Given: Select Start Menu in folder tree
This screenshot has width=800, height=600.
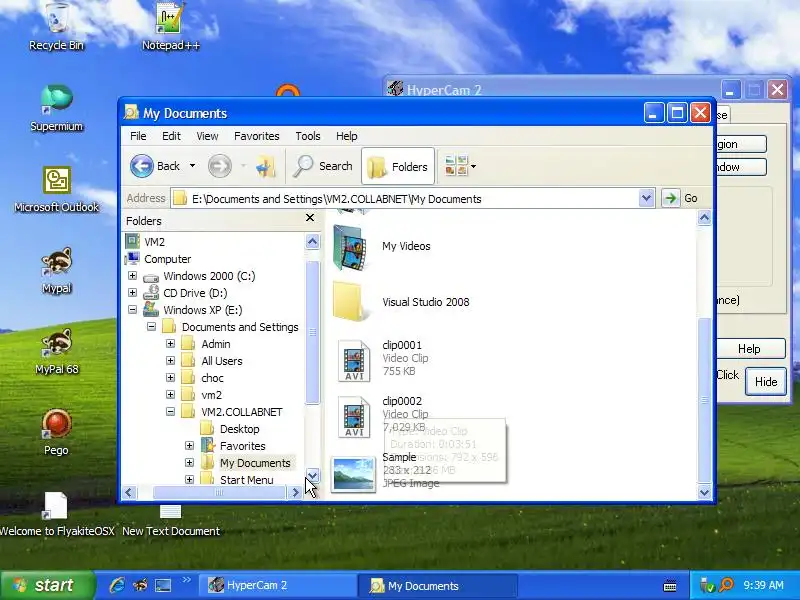Looking at the screenshot, I should (246, 480).
